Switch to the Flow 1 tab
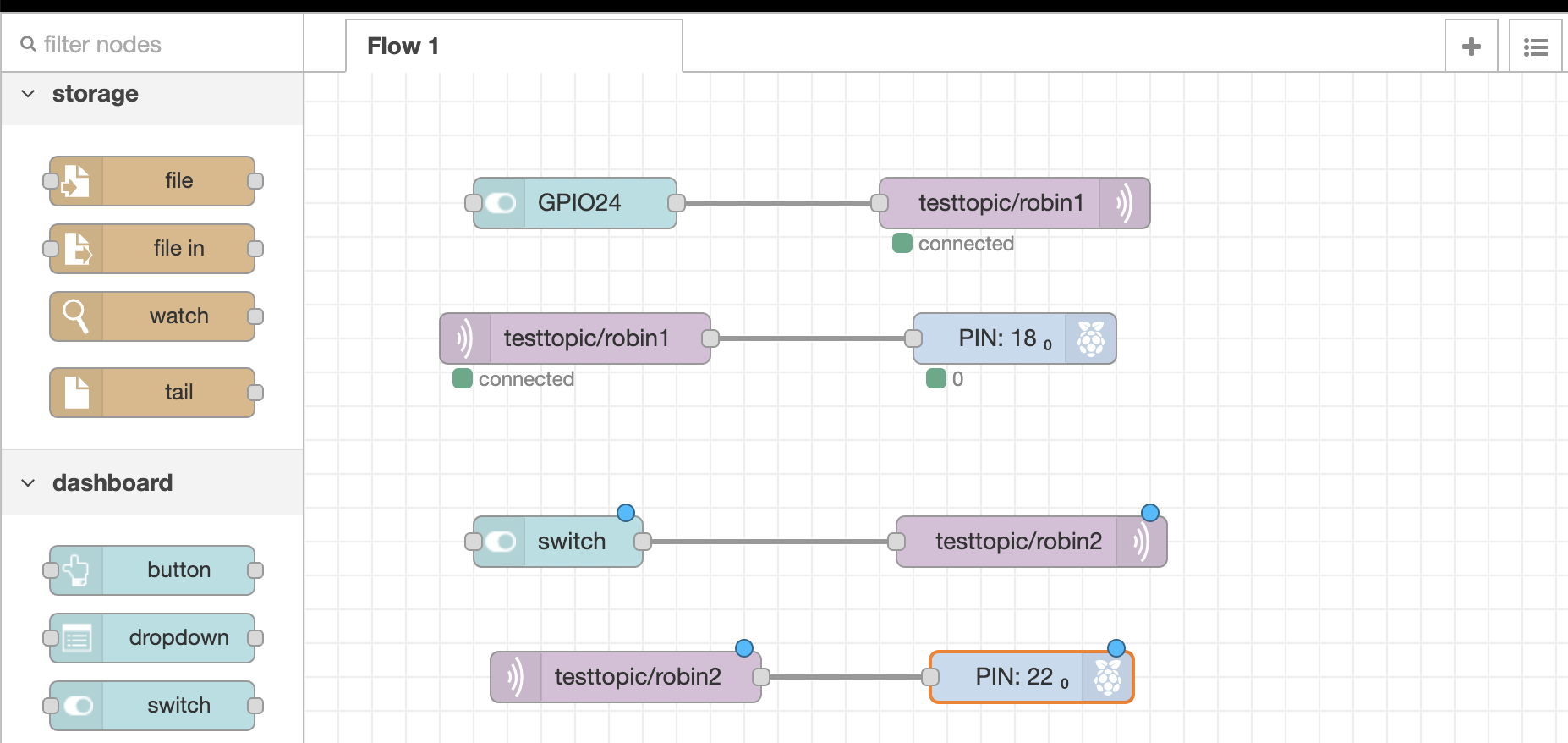Viewport: 1568px width, 743px height. pos(514,47)
